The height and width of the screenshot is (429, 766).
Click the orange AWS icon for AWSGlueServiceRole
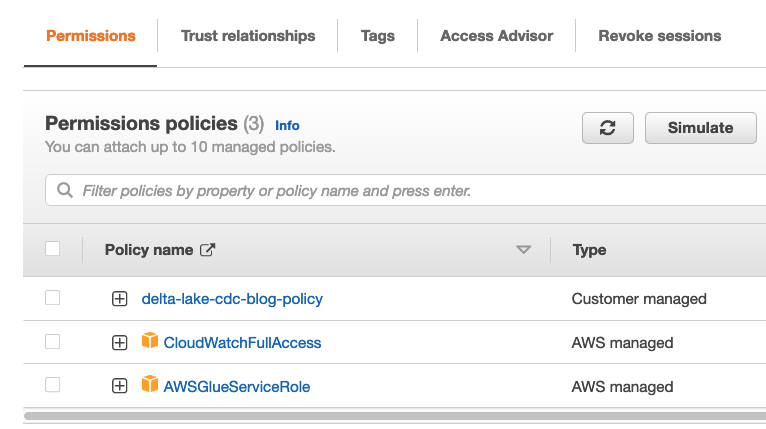pyautogui.click(x=150, y=386)
